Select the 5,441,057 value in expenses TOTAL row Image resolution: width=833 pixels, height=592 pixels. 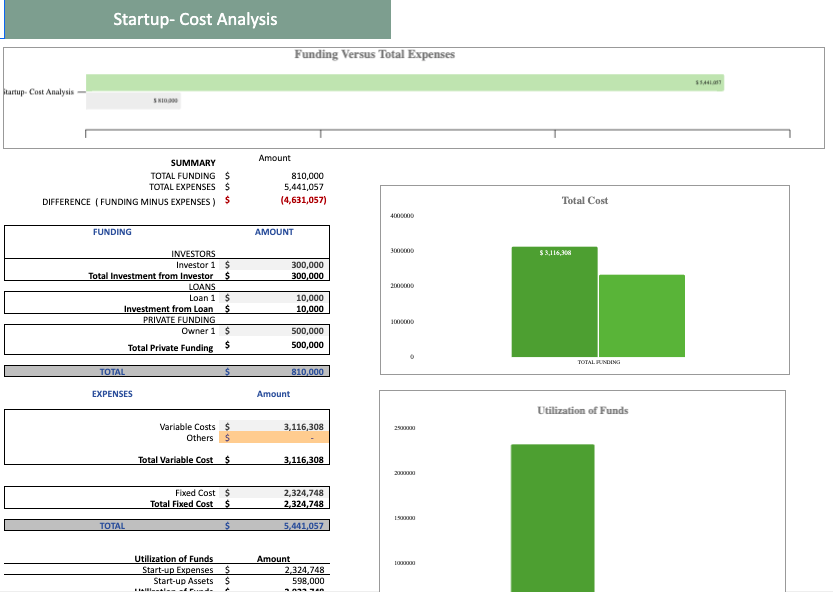click(x=303, y=526)
